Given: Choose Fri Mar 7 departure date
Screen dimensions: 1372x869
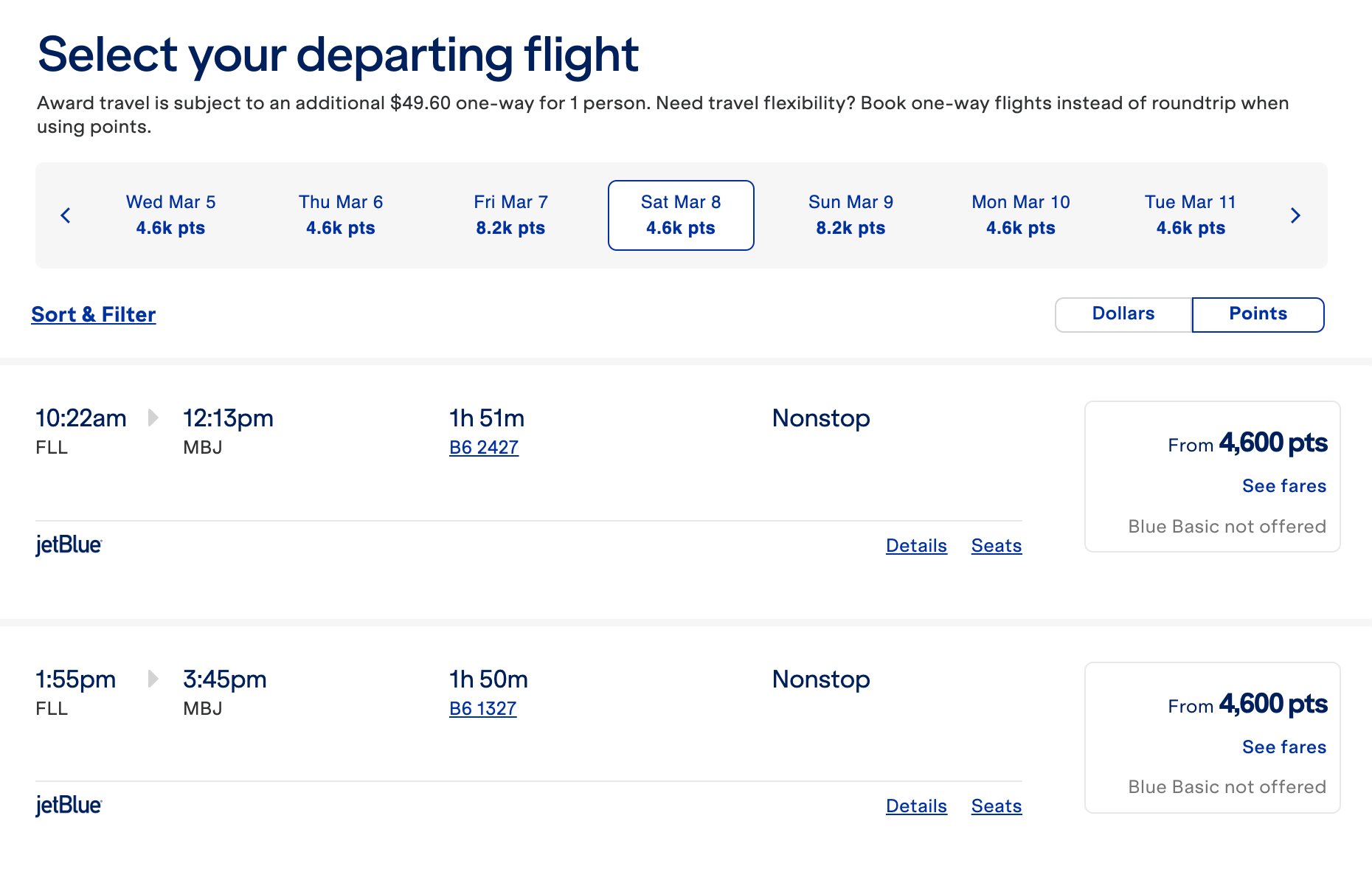Looking at the screenshot, I should pyautogui.click(x=510, y=215).
